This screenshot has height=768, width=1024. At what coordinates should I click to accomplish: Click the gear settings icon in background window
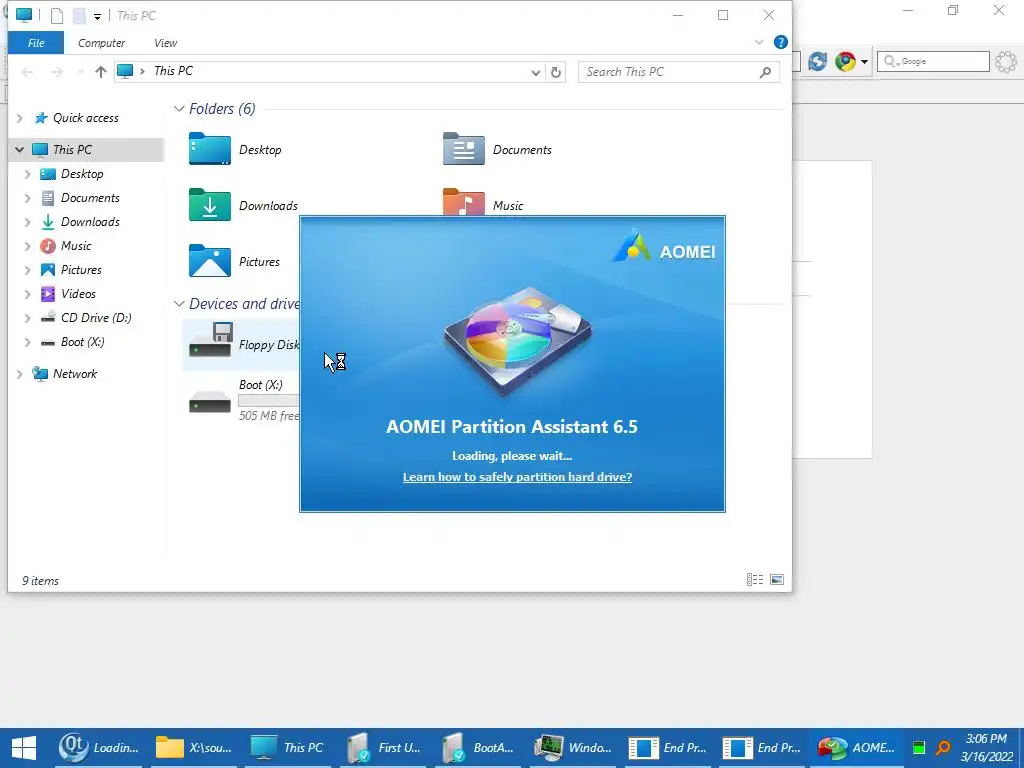click(1006, 61)
